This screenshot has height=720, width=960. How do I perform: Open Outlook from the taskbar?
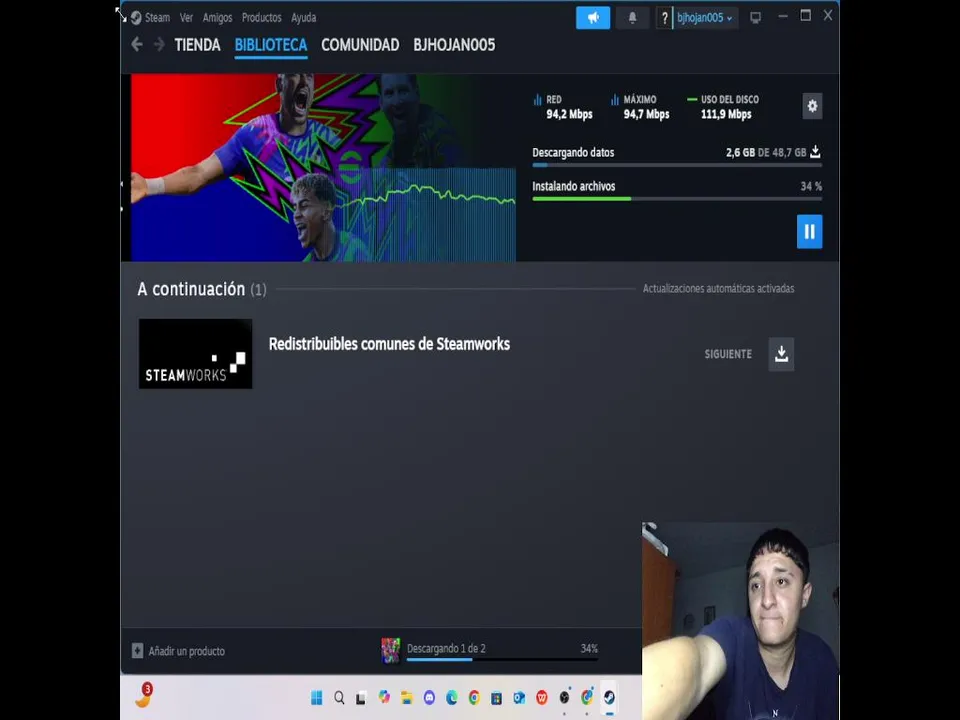tap(519, 697)
